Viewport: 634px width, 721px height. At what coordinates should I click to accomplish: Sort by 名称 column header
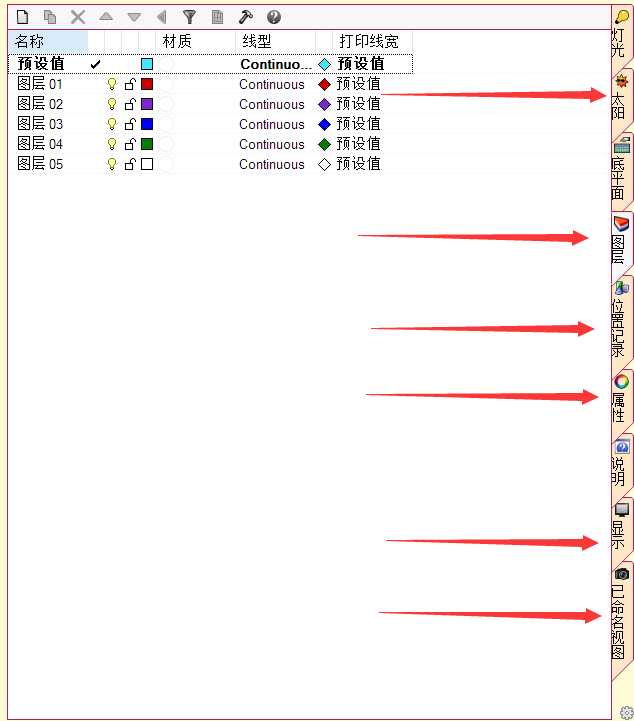48,41
